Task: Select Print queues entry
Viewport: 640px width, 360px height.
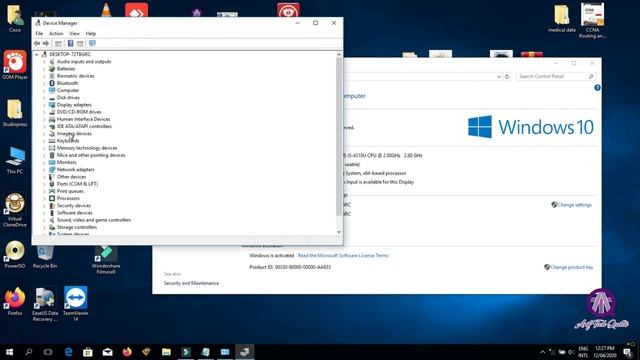Action: tap(70, 191)
